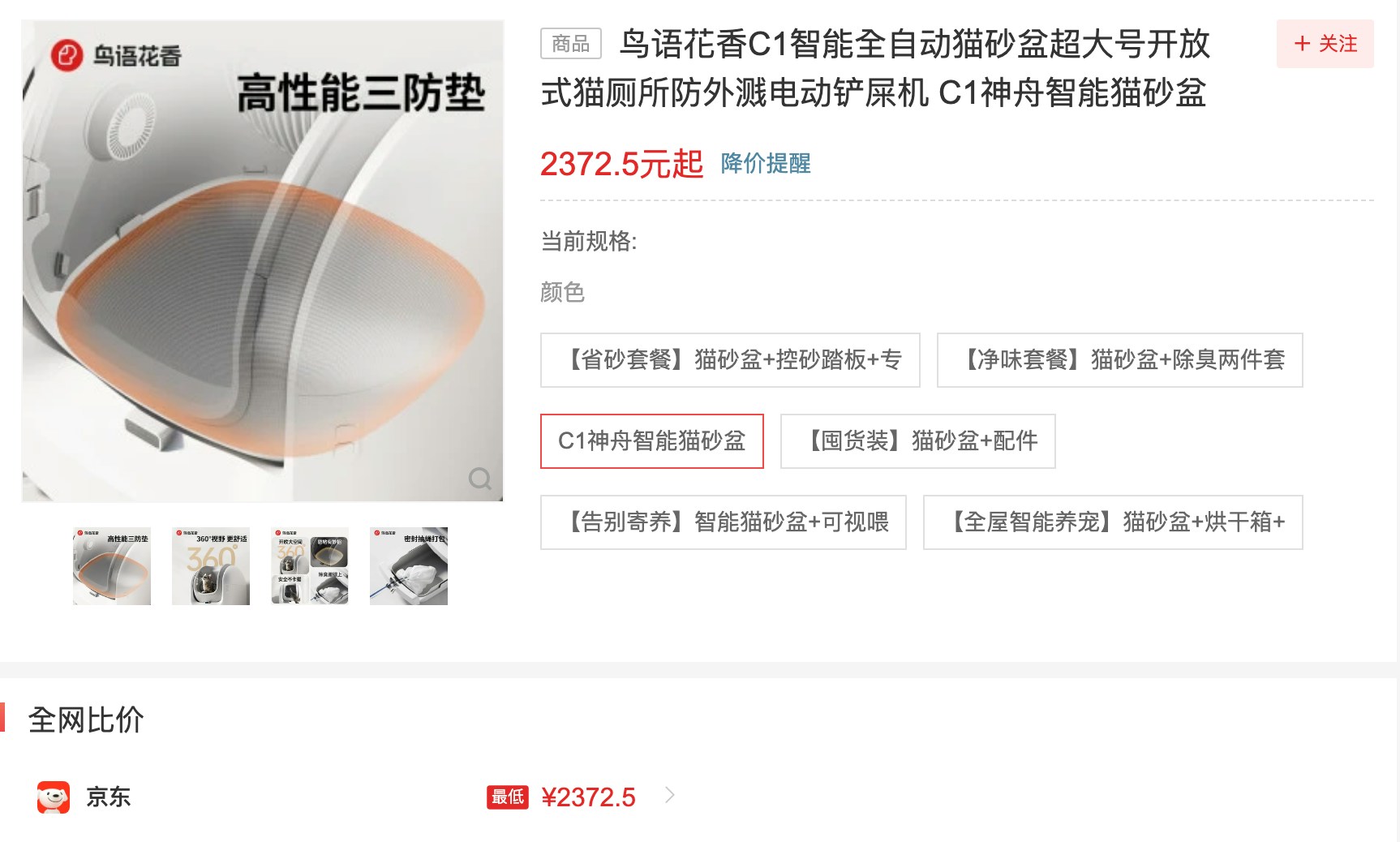Screen dimensions: 1400x842
Task: Choose the 【全屋智能养宠】猫砂盆+烘干箱 option
Action: (1113, 522)
